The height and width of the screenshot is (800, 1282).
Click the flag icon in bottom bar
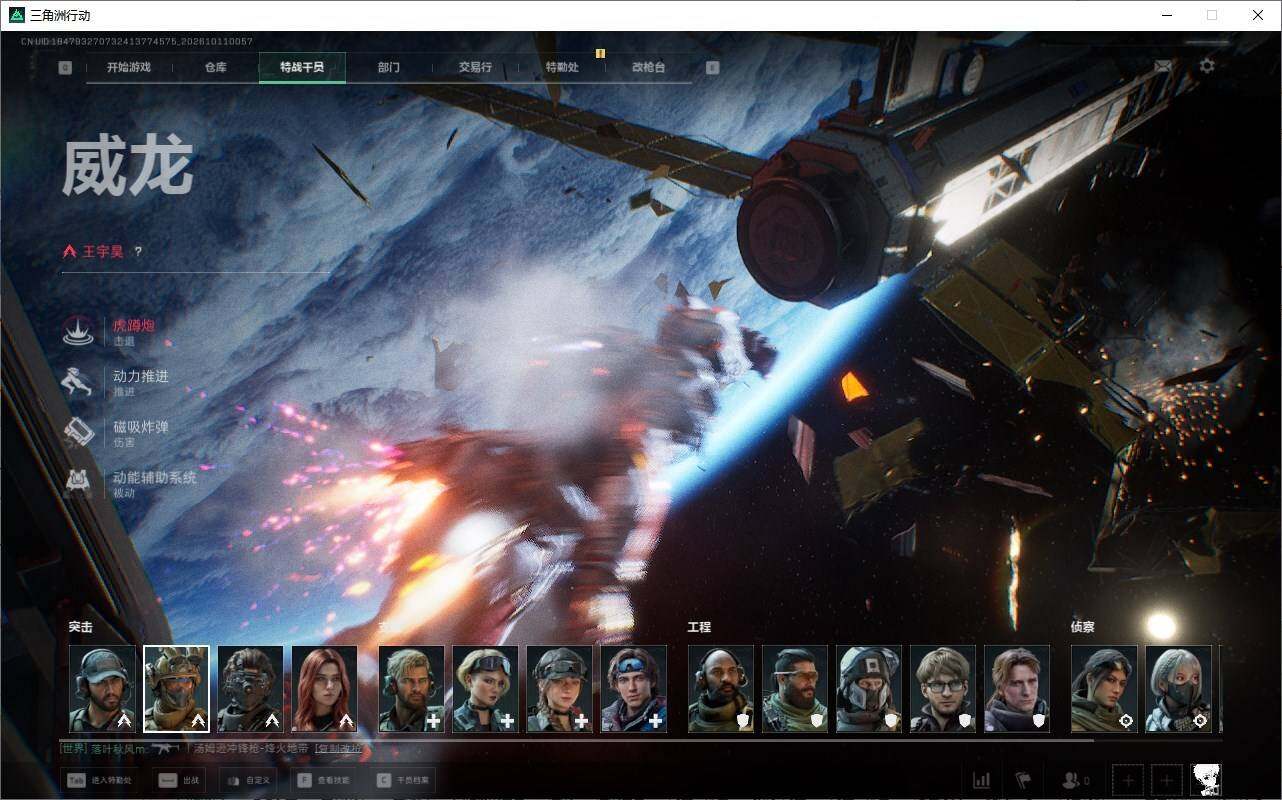[1023, 780]
